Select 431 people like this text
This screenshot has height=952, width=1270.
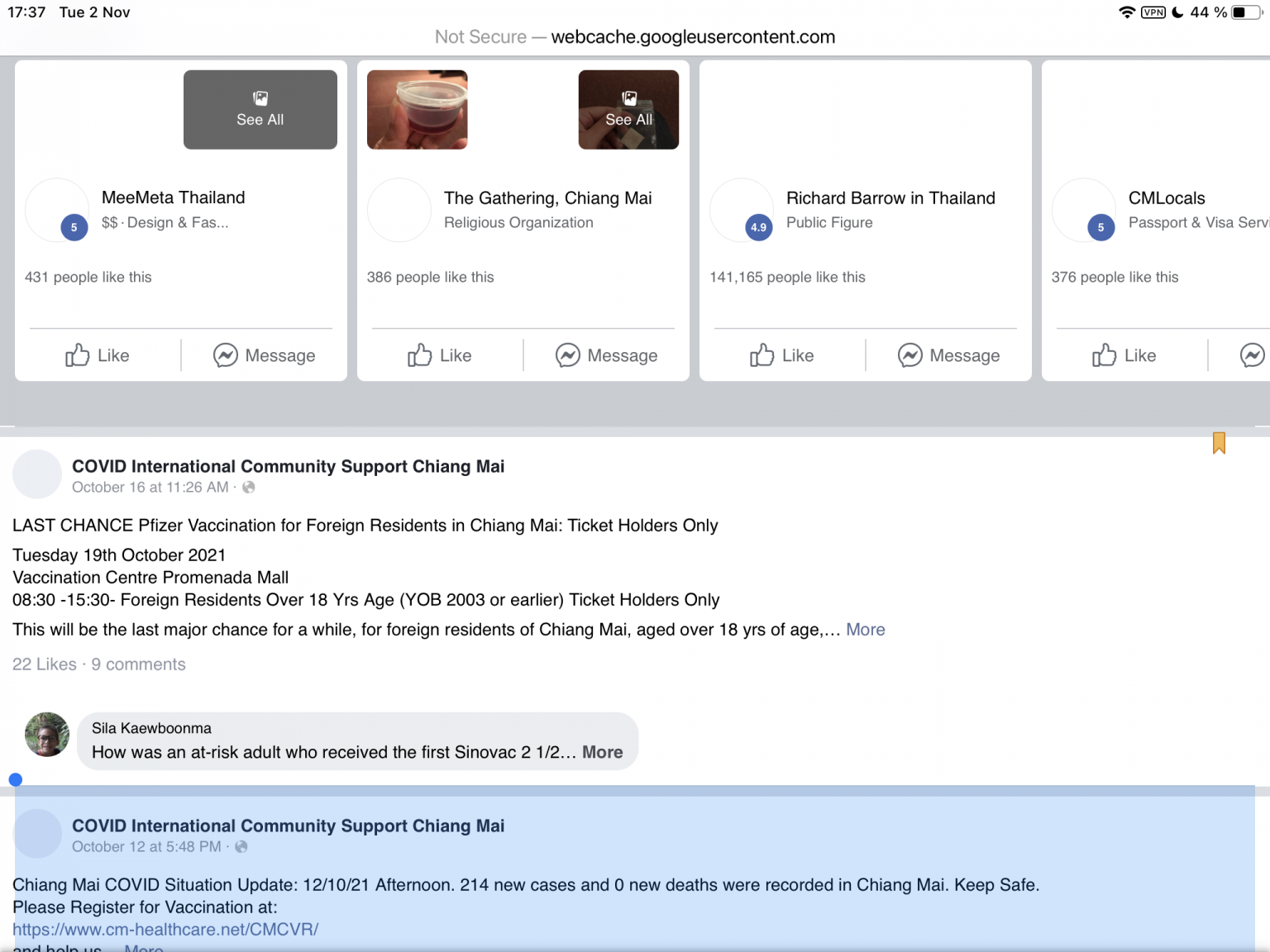88,277
